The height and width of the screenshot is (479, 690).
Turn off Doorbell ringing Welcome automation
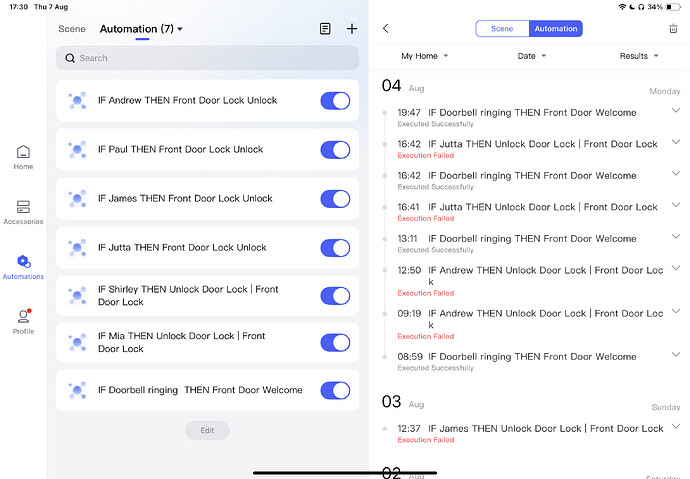click(x=335, y=390)
